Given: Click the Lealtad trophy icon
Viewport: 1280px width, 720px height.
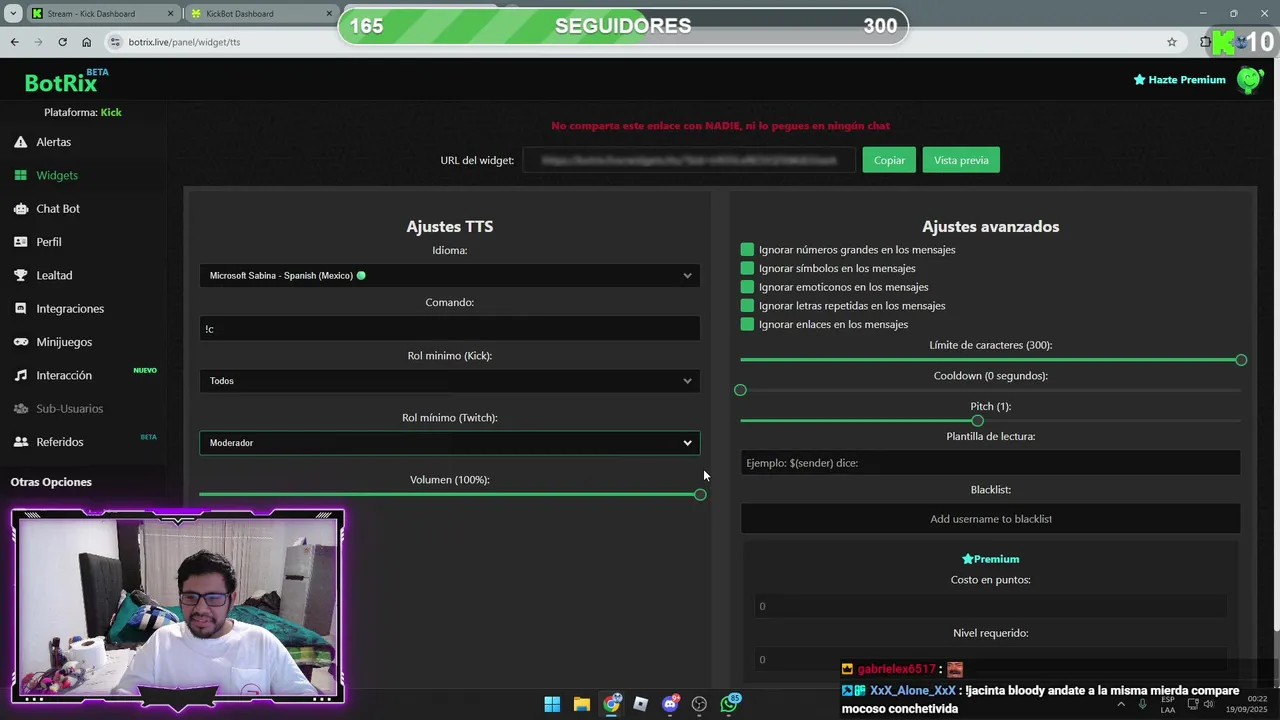Looking at the screenshot, I should [x=20, y=275].
